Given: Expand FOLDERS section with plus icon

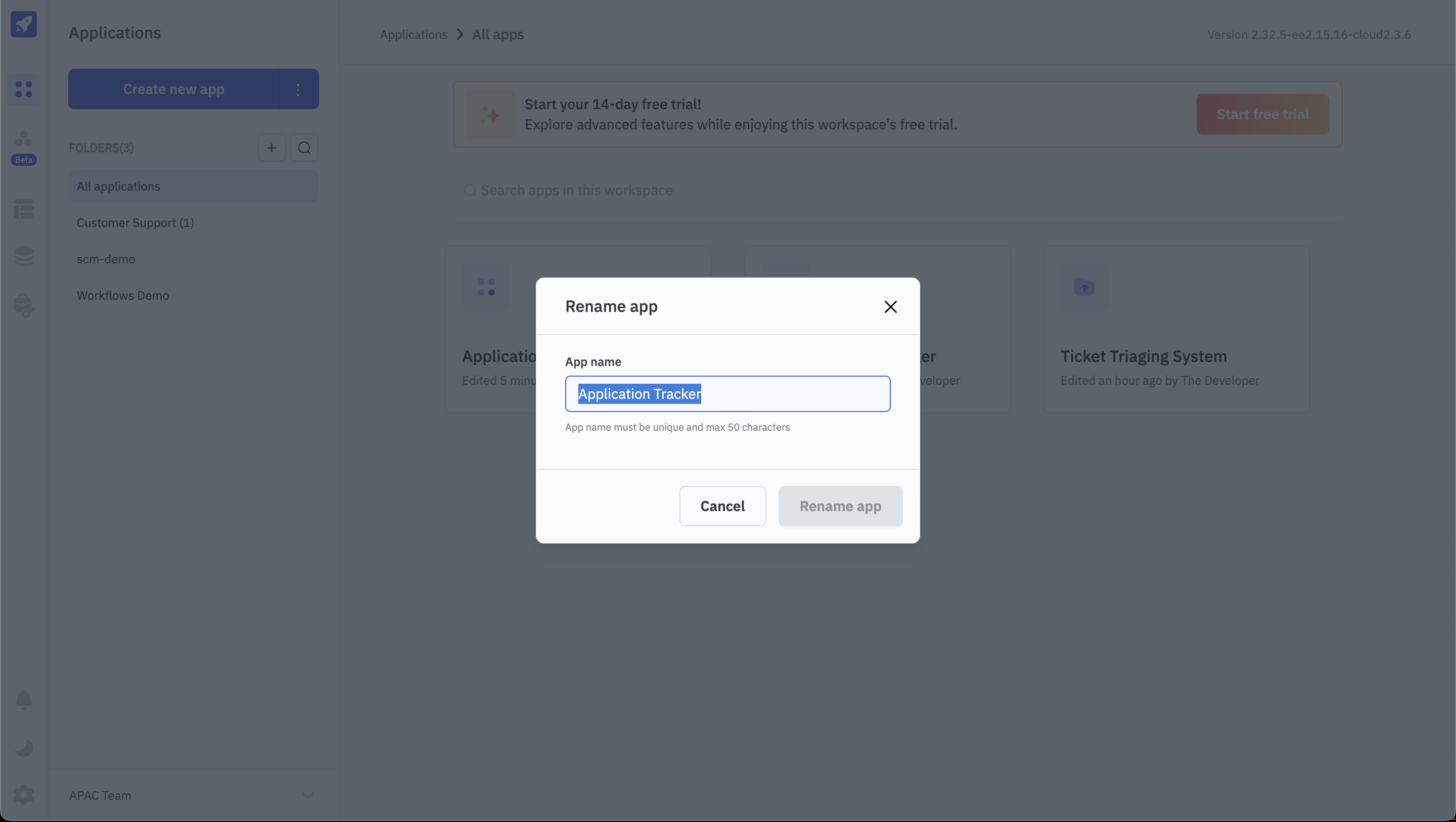Looking at the screenshot, I should coord(272,148).
